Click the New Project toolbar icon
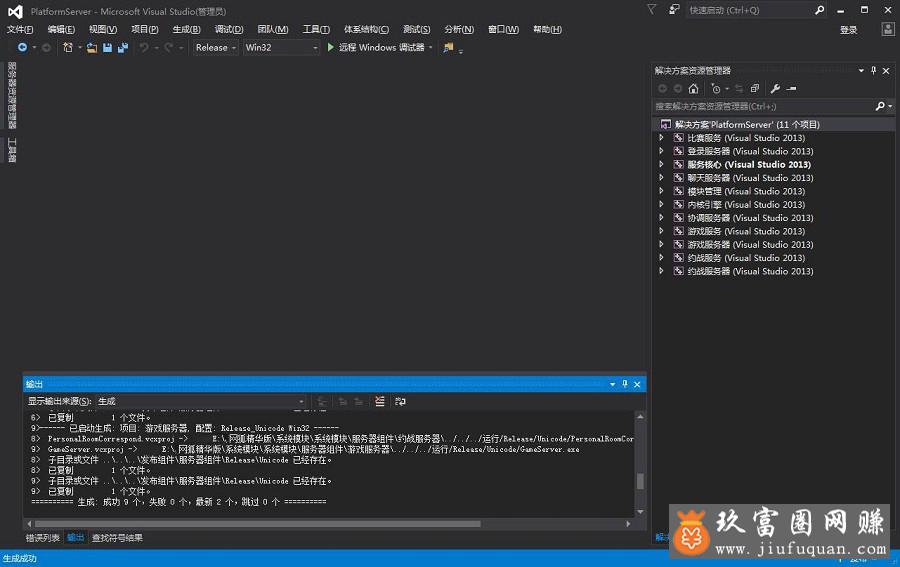Screen dimensions: 900x567 coord(68,48)
